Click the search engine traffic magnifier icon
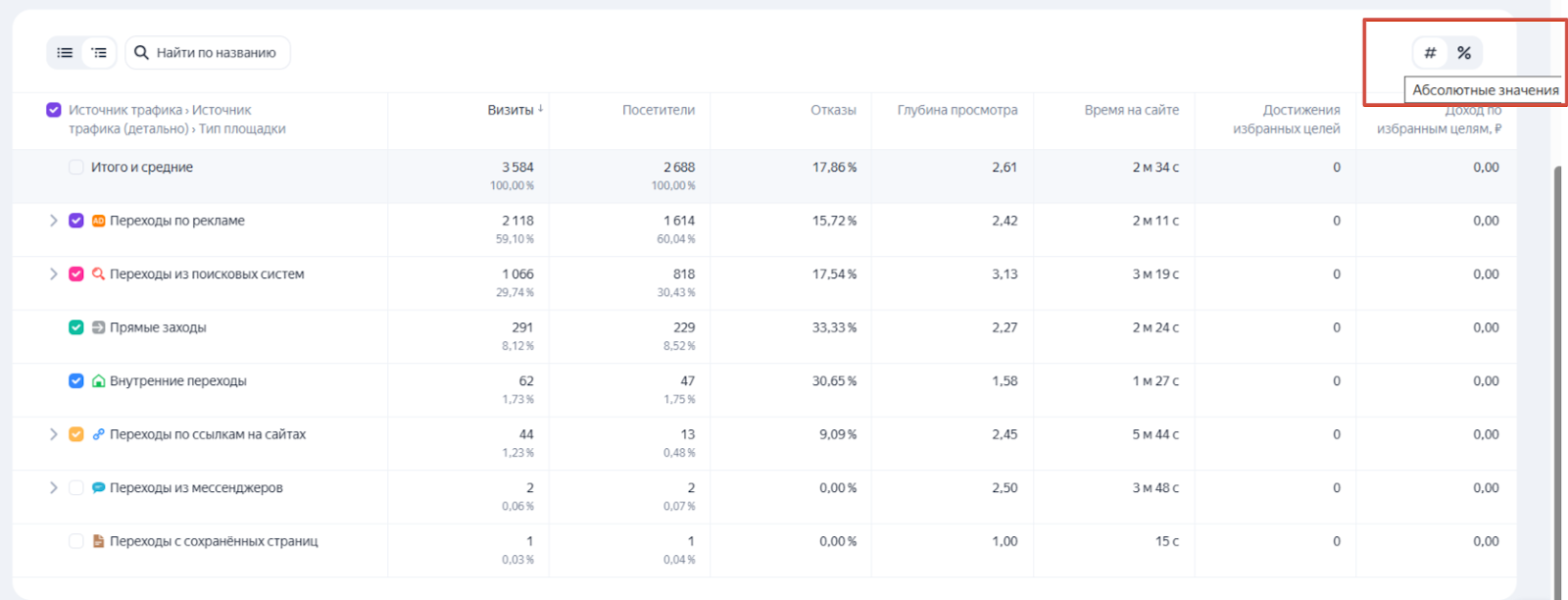The height and width of the screenshot is (600, 1568). pyautogui.click(x=98, y=275)
